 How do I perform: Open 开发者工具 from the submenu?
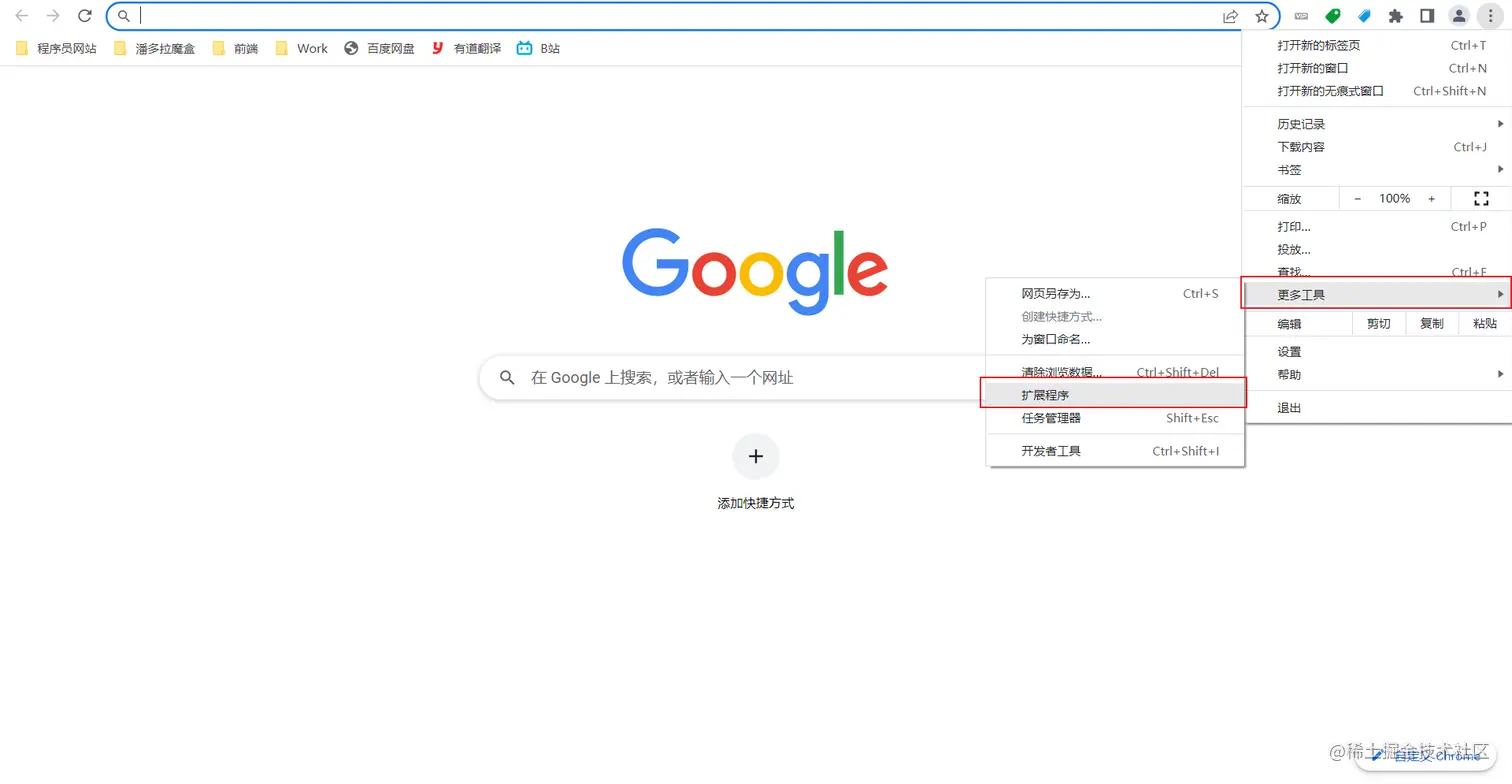click(x=1115, y=451)
